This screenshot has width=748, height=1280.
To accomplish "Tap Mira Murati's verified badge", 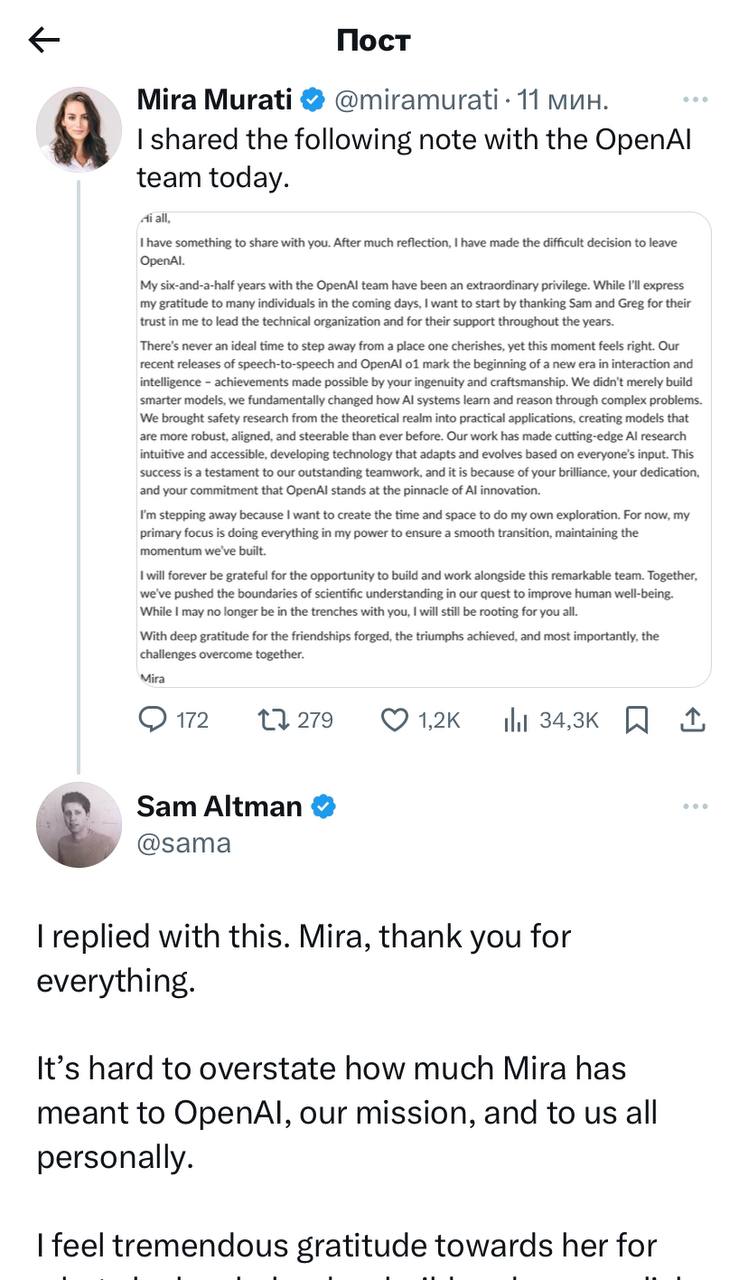I will 313,100.
